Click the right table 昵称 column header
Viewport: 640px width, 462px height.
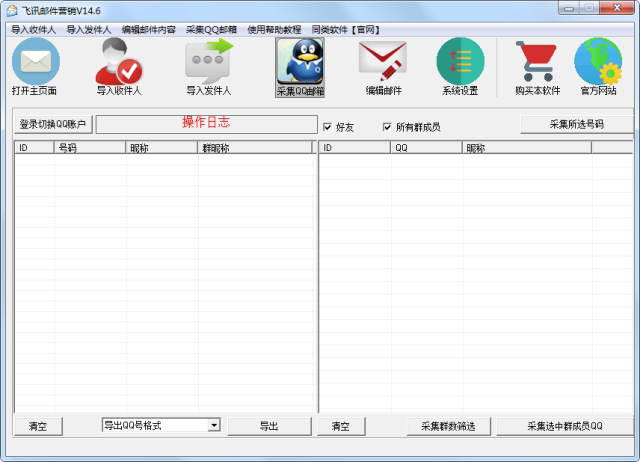pyautogui.click(x=527, y=148)
